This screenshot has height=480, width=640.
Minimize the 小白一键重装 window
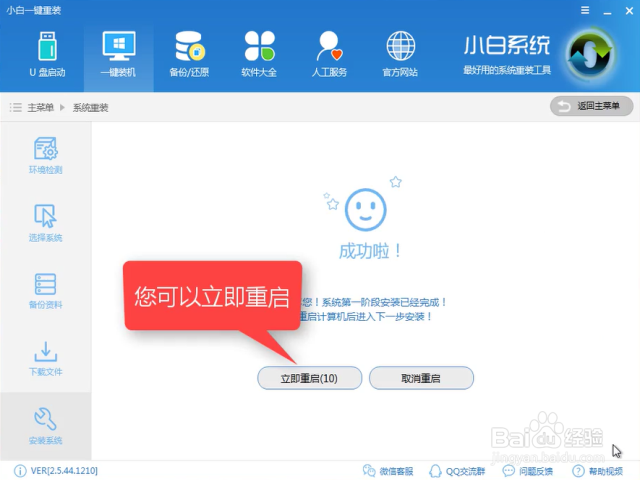point(607,11)
